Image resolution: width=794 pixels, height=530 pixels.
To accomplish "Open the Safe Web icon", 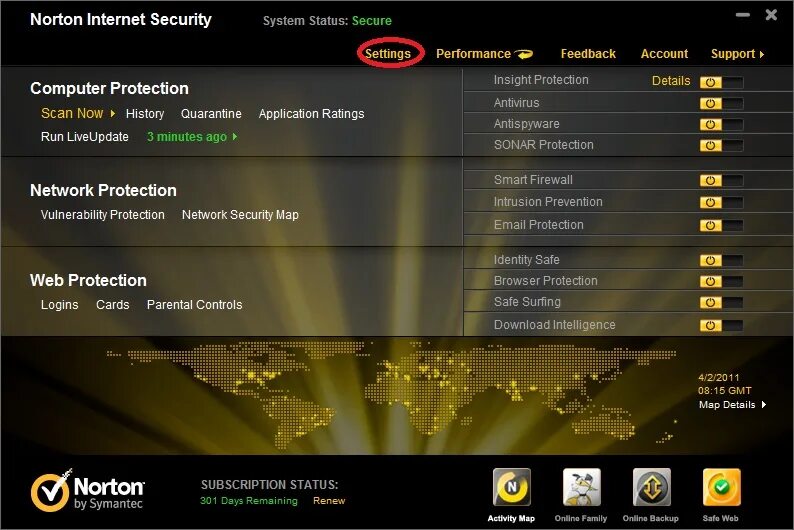I will 721,487.
